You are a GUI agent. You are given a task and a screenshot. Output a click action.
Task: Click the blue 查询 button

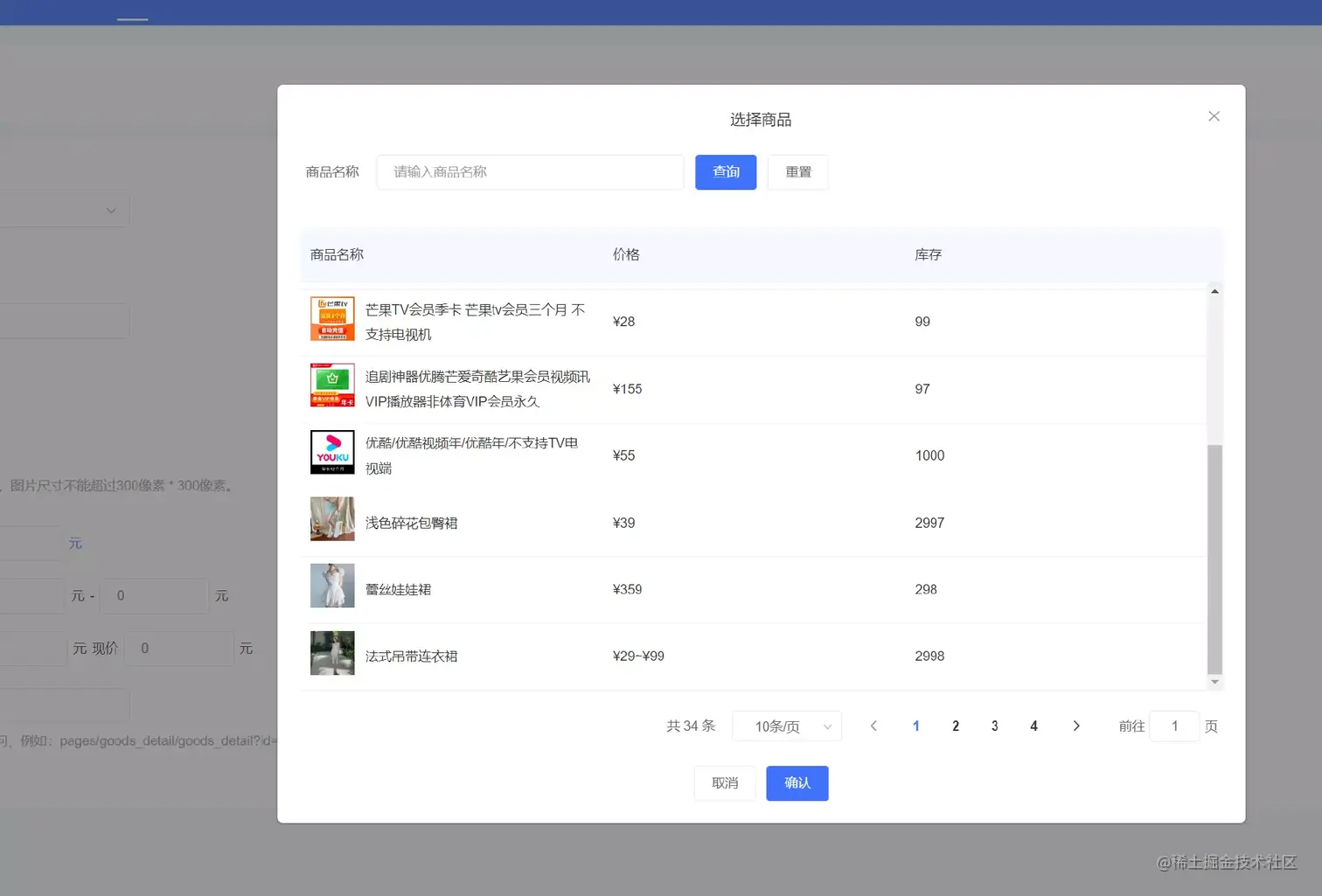[726, 172]
